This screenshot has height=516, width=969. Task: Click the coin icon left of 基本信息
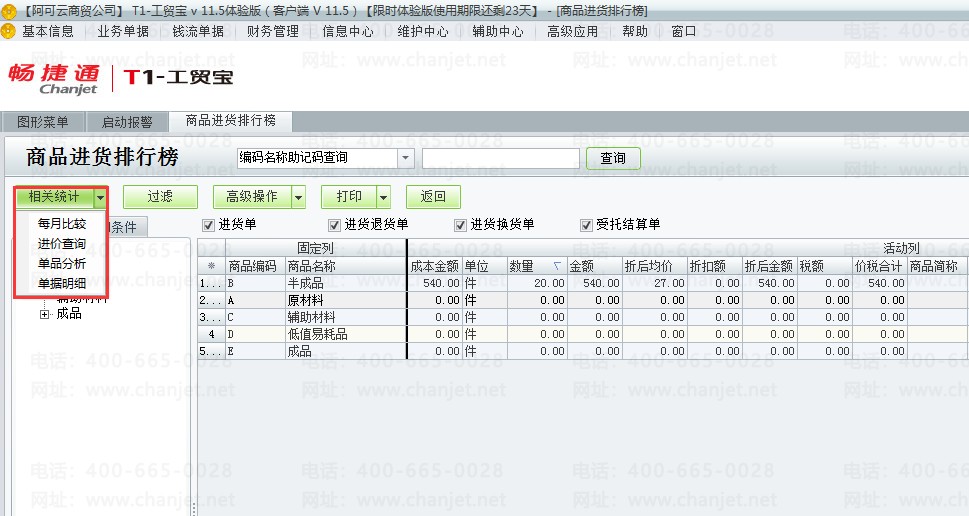click(x=8, y=31)
